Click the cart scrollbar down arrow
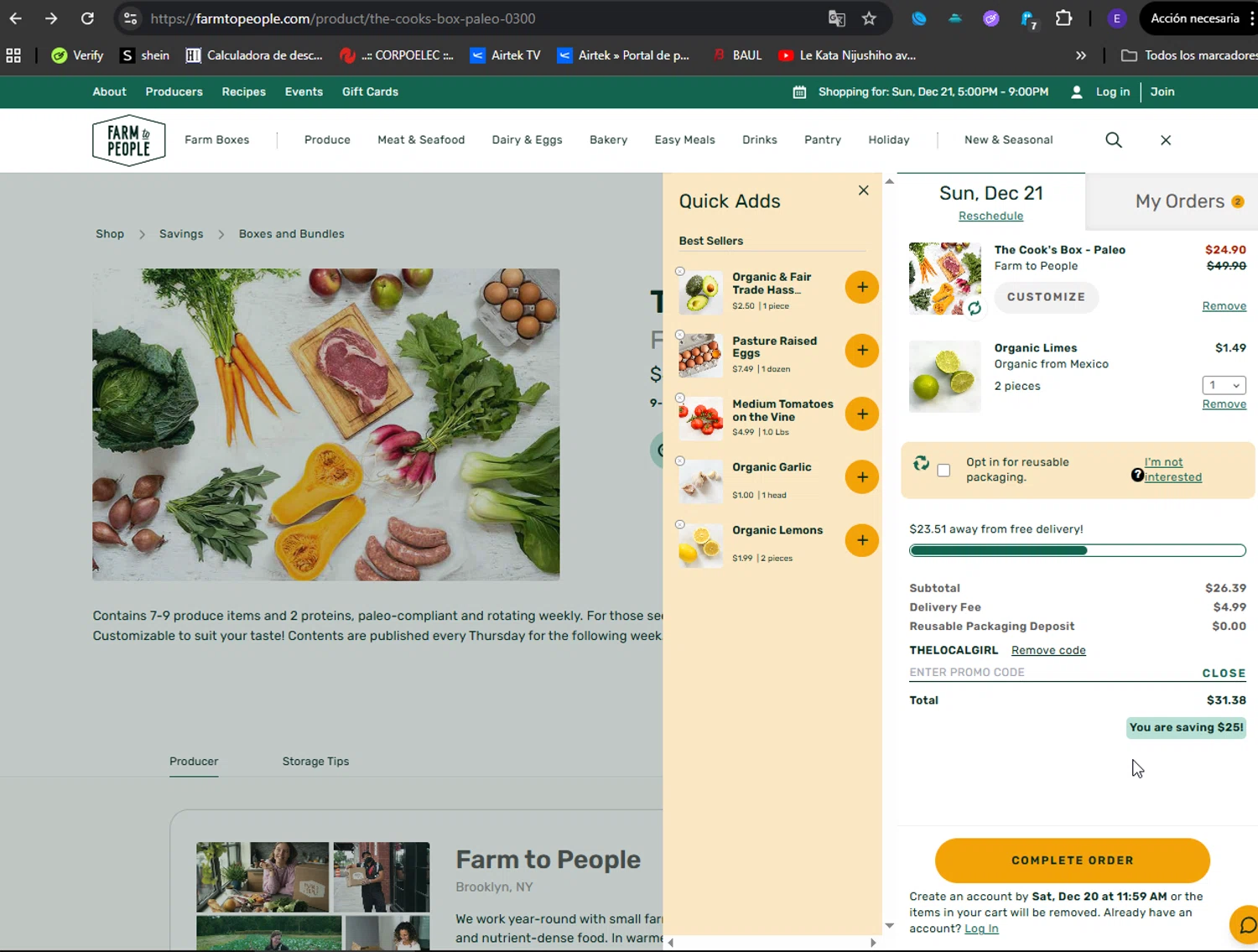The height and width of the screenshot is (952, 1258). 890,926
